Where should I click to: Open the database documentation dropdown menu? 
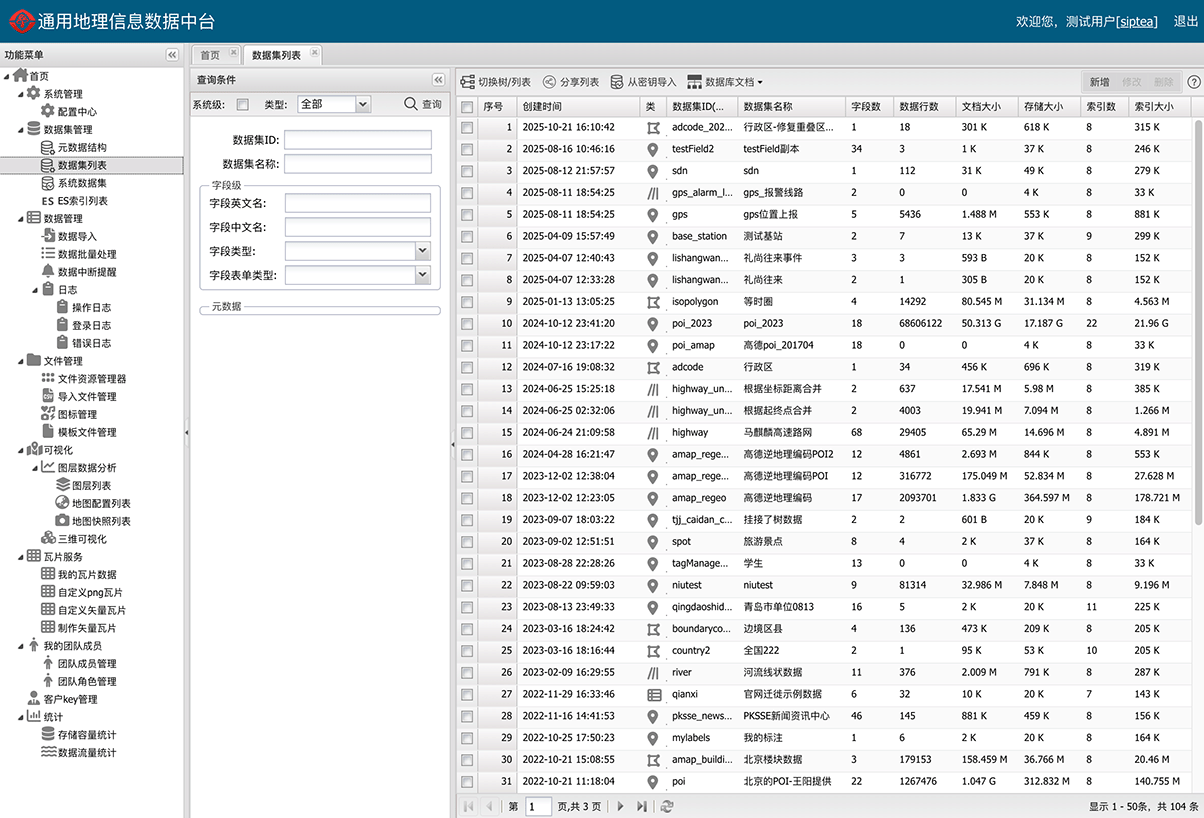(726, 82)
